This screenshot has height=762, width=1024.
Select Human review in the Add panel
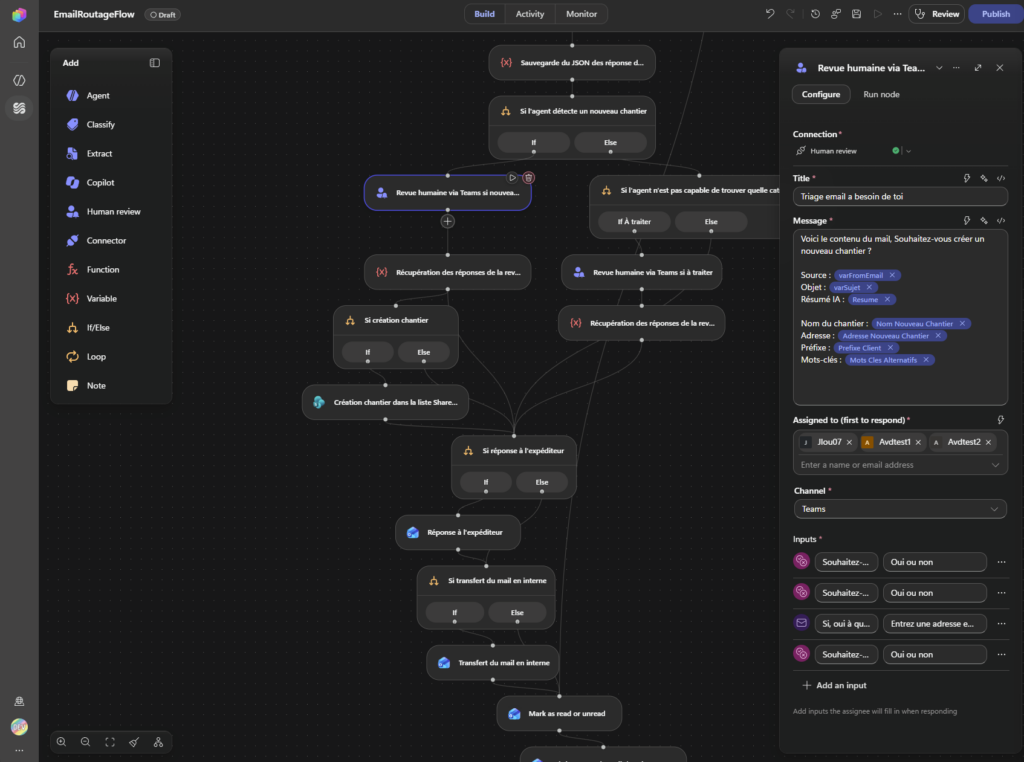click(103, 212)
